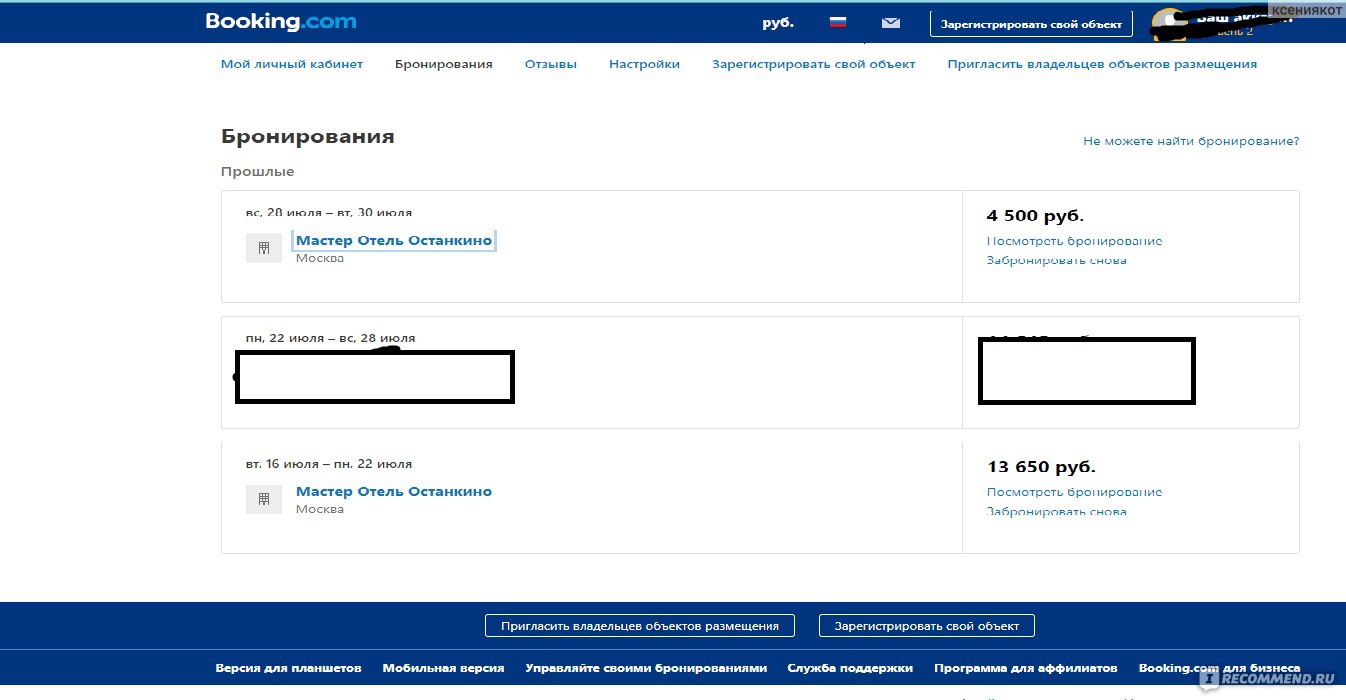Open Отзывы tab

click(x=551, y=64)
